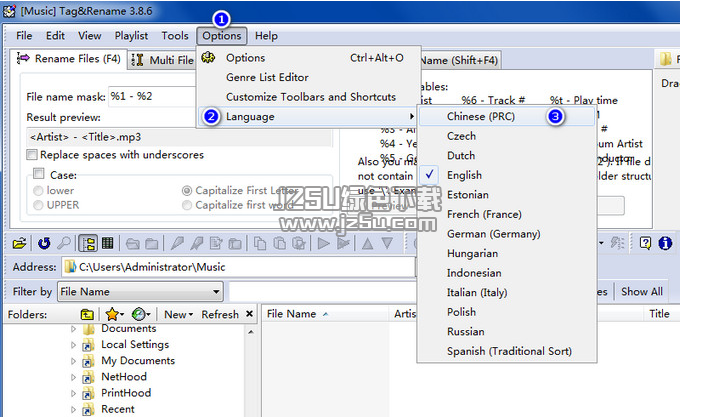Image resolution: width=717 pixels, height=419 pixels.
Task: Click the notepad-with-pencil toolbar icon
Action: click(x=215, y=243)
